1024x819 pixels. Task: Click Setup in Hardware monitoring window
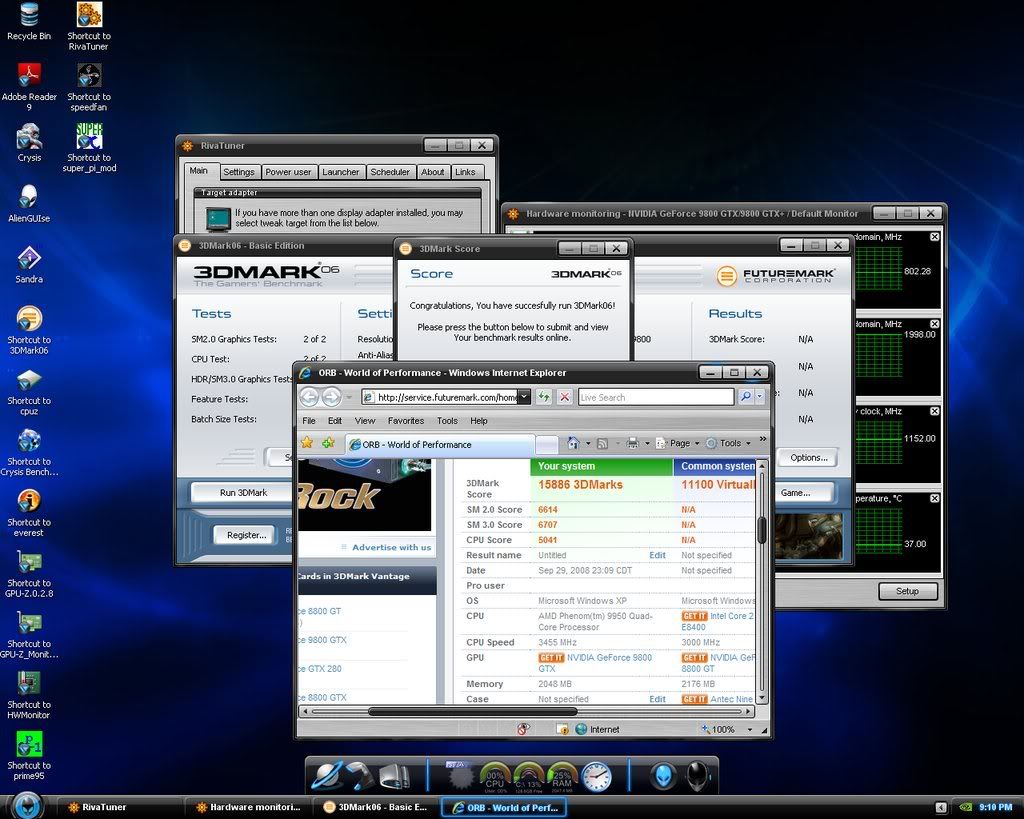coord(907,591)
